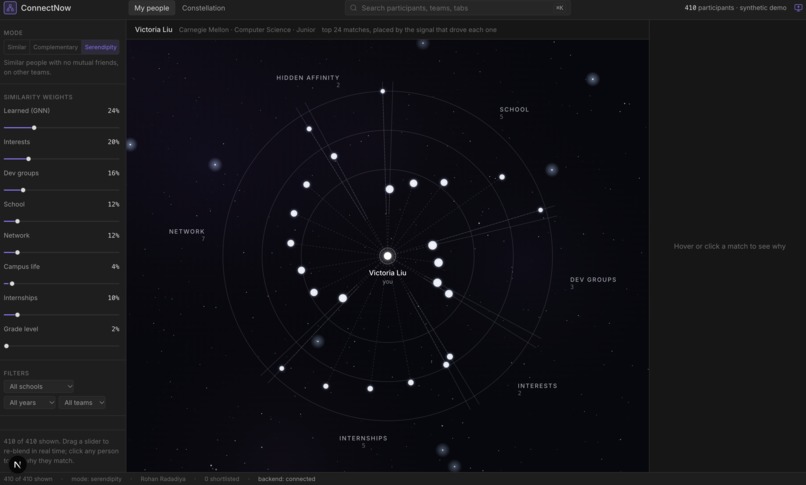Screen dimensions: 806x485
Task: Click the INTERESTS sector label
Action: coord(537,386)
